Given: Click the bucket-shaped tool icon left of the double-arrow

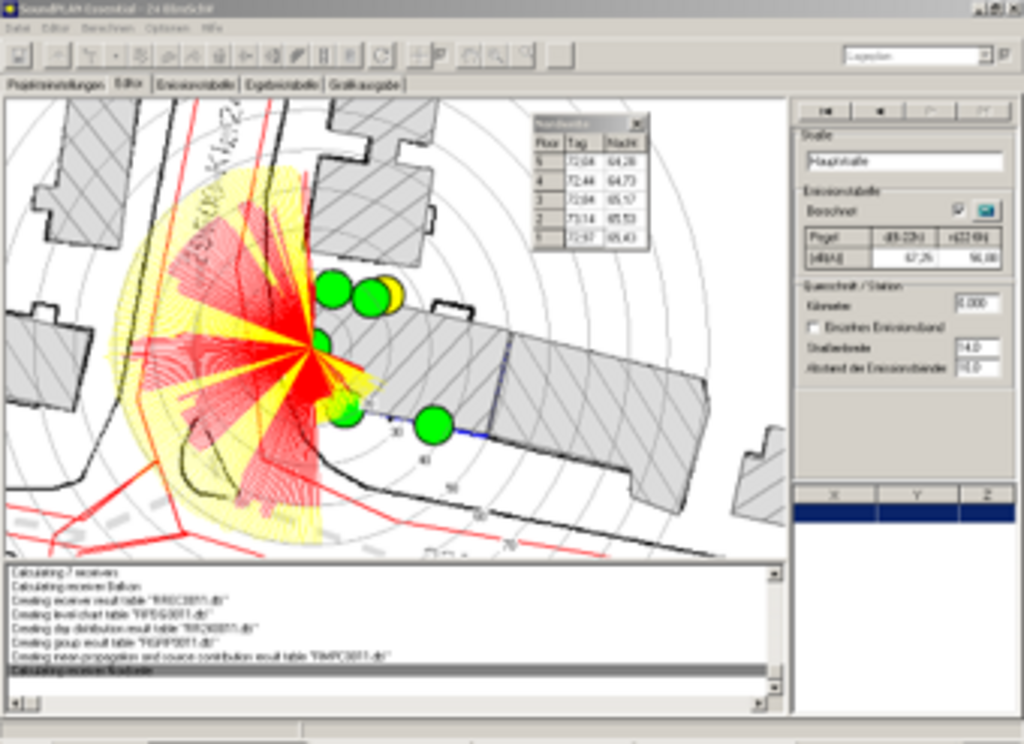Looking at the screenshot, I should click(219, 56).
